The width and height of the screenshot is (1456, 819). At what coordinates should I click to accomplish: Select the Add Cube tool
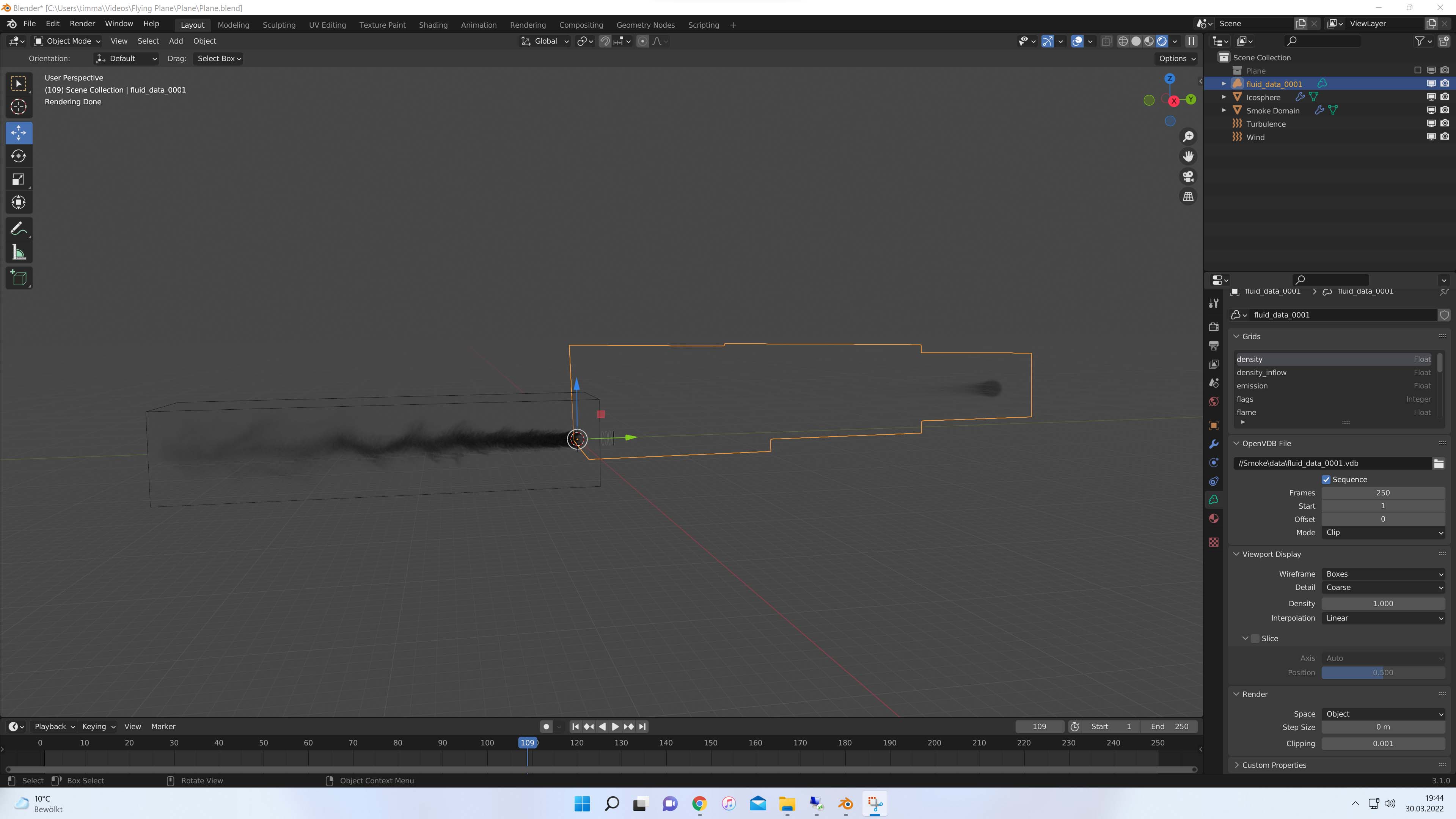coord(19,278)
